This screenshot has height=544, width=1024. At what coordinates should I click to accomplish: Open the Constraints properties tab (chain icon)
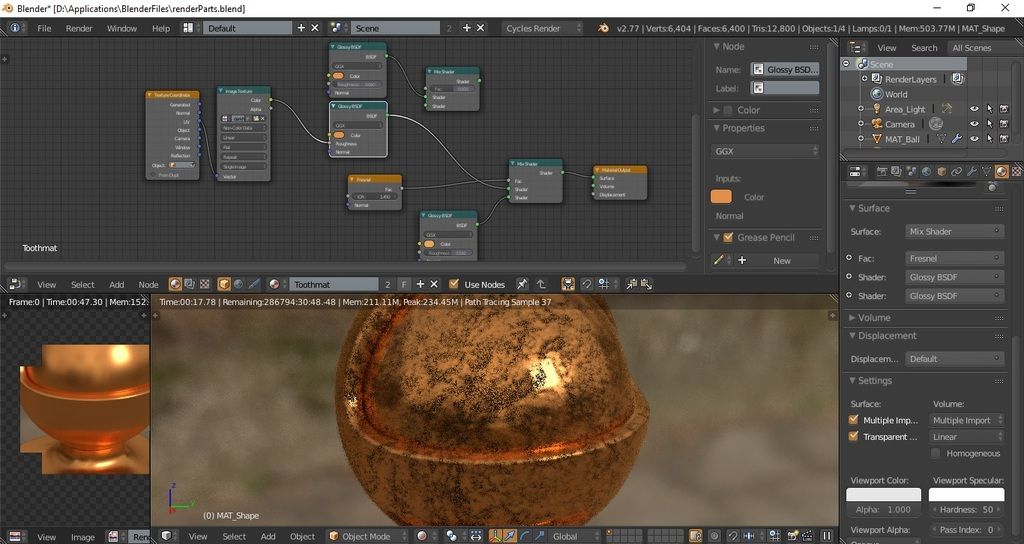[x=957, y=172]
